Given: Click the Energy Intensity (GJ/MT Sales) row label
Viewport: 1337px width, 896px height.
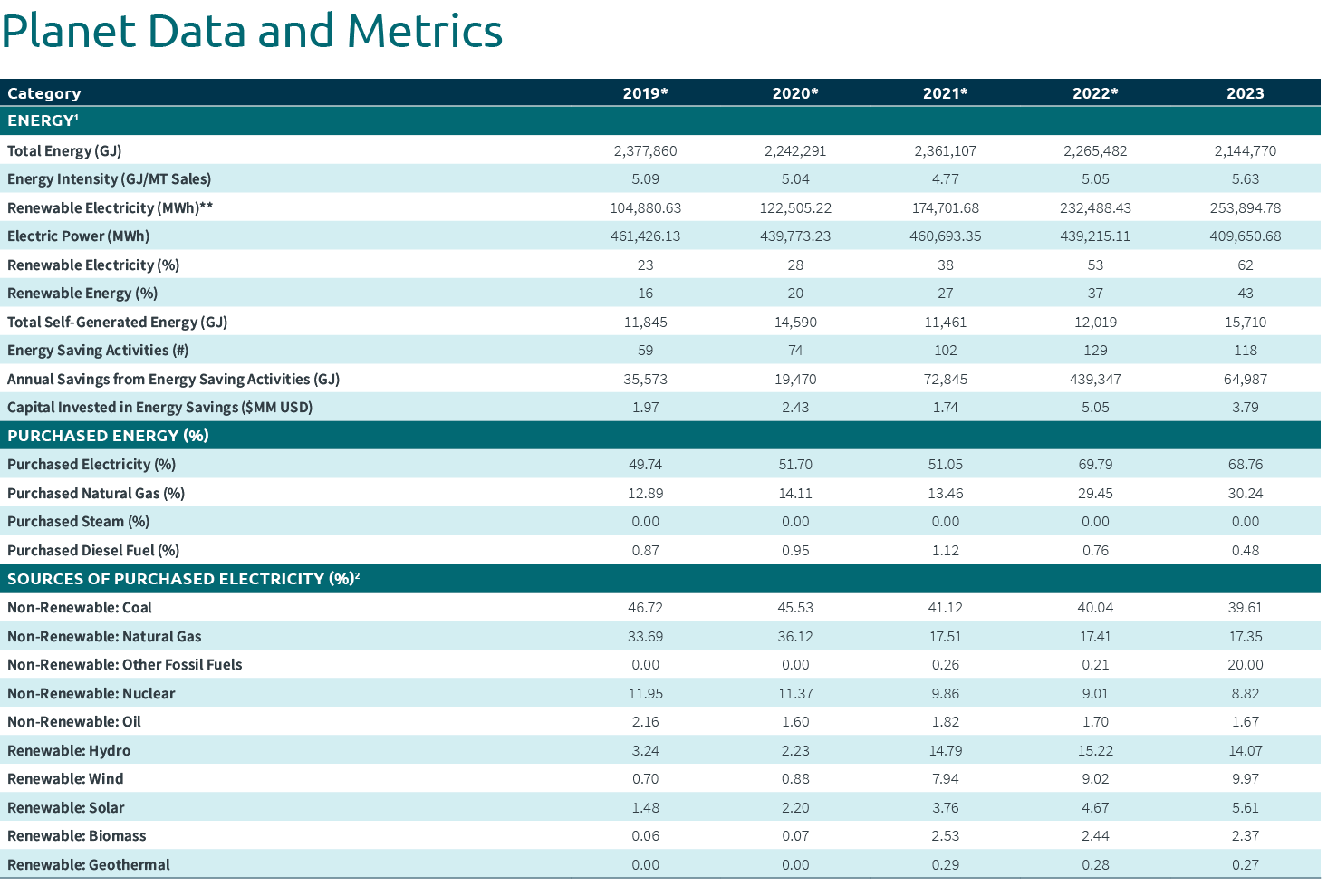Looking at the screenshot, I should pos(109,178).
